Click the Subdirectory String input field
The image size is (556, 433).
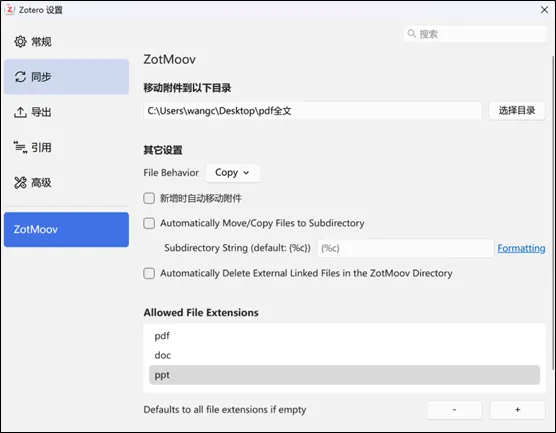(405, 248)
